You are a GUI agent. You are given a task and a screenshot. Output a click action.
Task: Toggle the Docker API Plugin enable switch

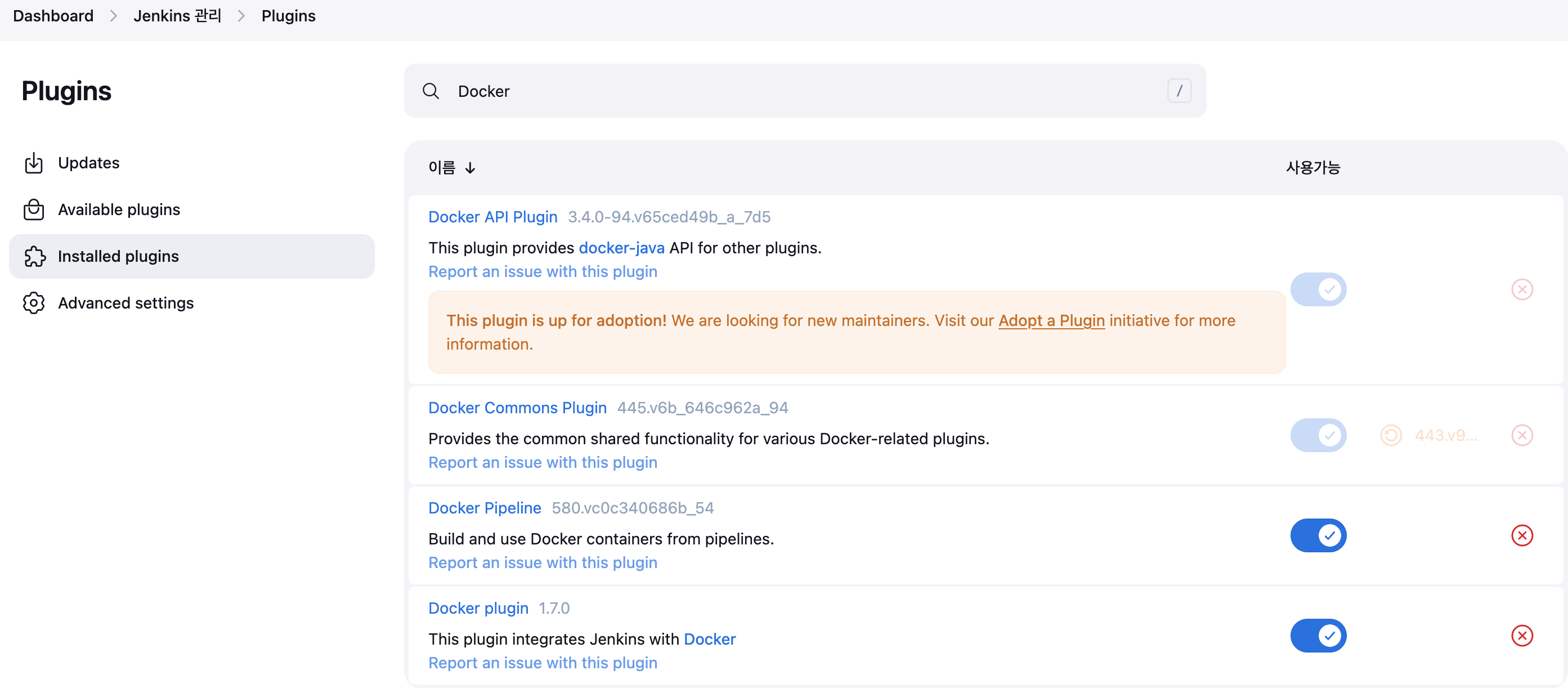pos(1318,289)
